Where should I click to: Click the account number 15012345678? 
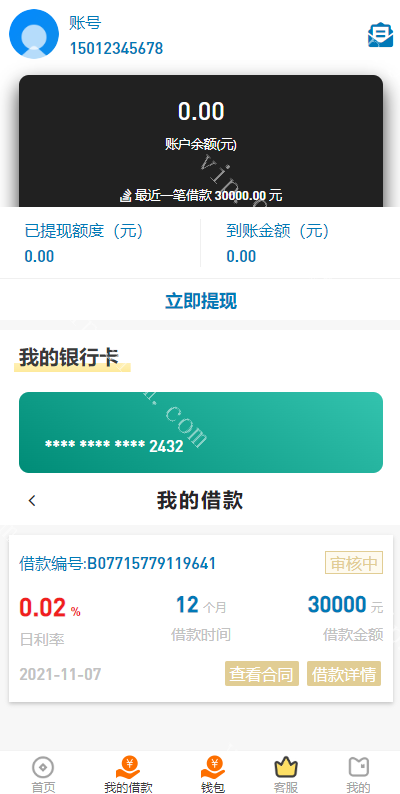(116, 49)
